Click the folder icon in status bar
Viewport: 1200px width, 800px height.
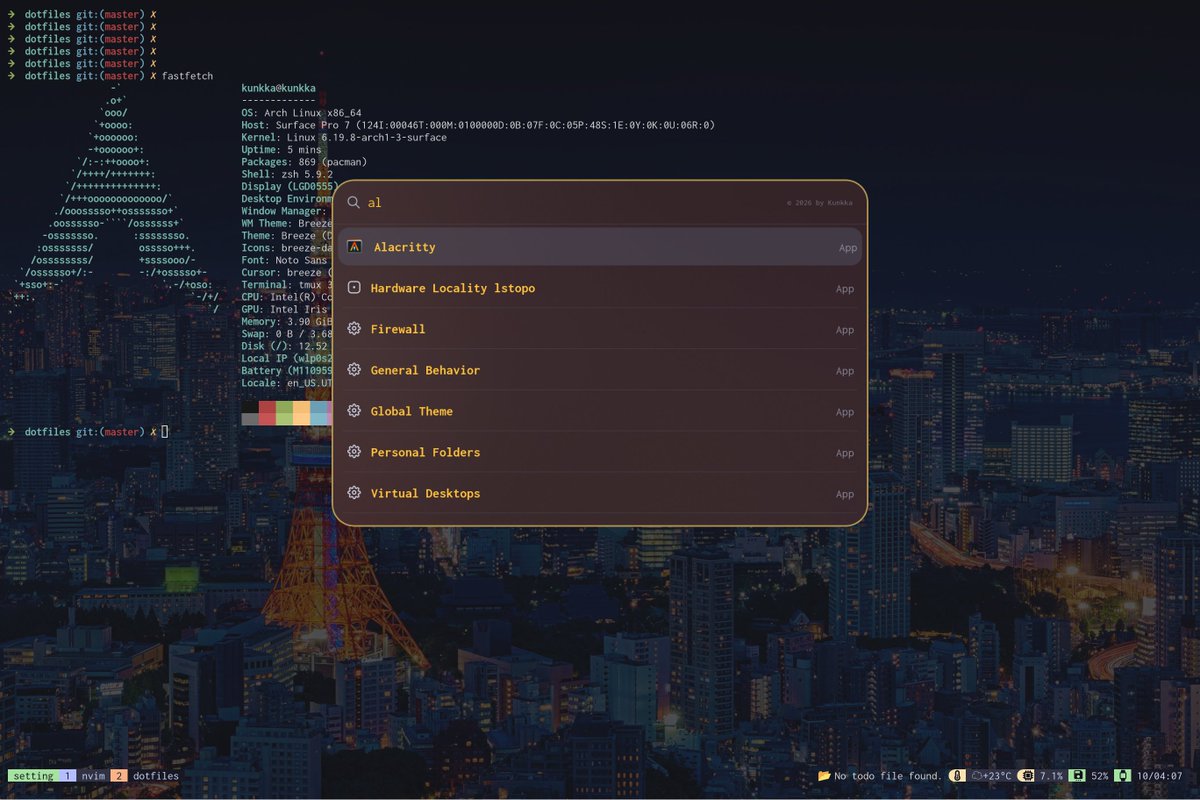pos(824,776)
